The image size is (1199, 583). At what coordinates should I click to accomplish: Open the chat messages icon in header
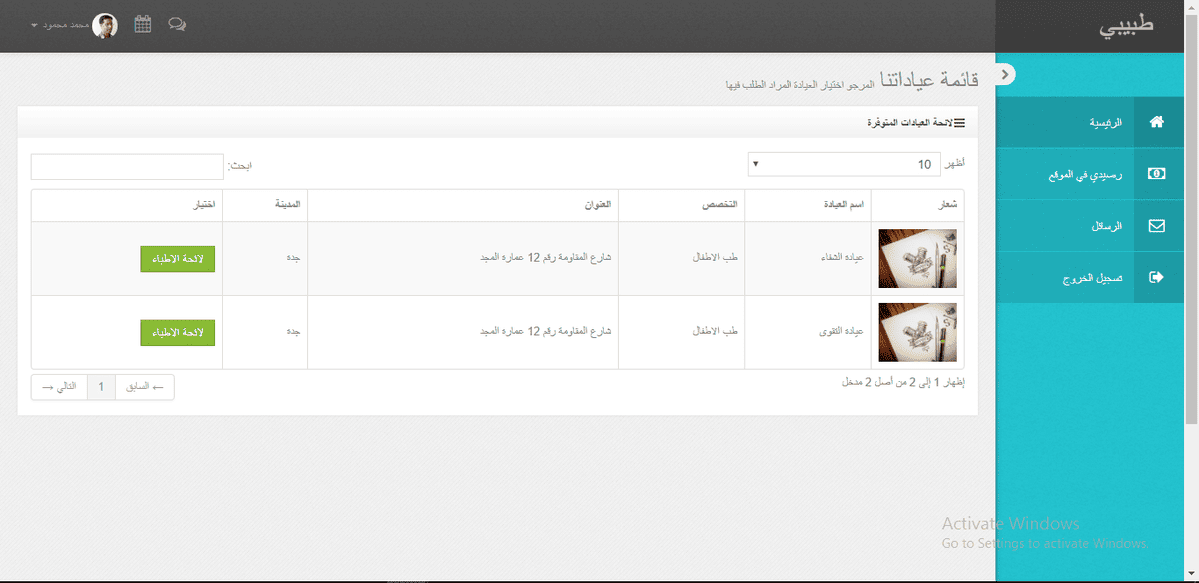coord(177,24)
